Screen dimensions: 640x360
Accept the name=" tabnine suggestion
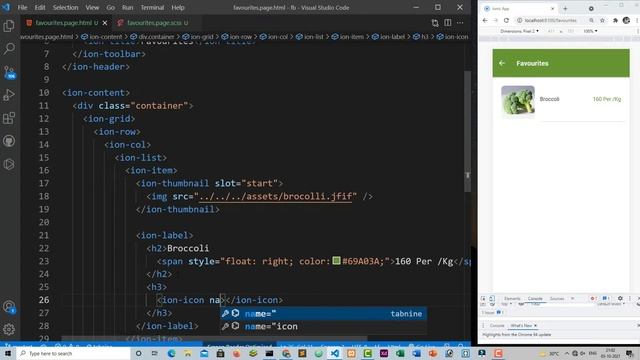323,313
